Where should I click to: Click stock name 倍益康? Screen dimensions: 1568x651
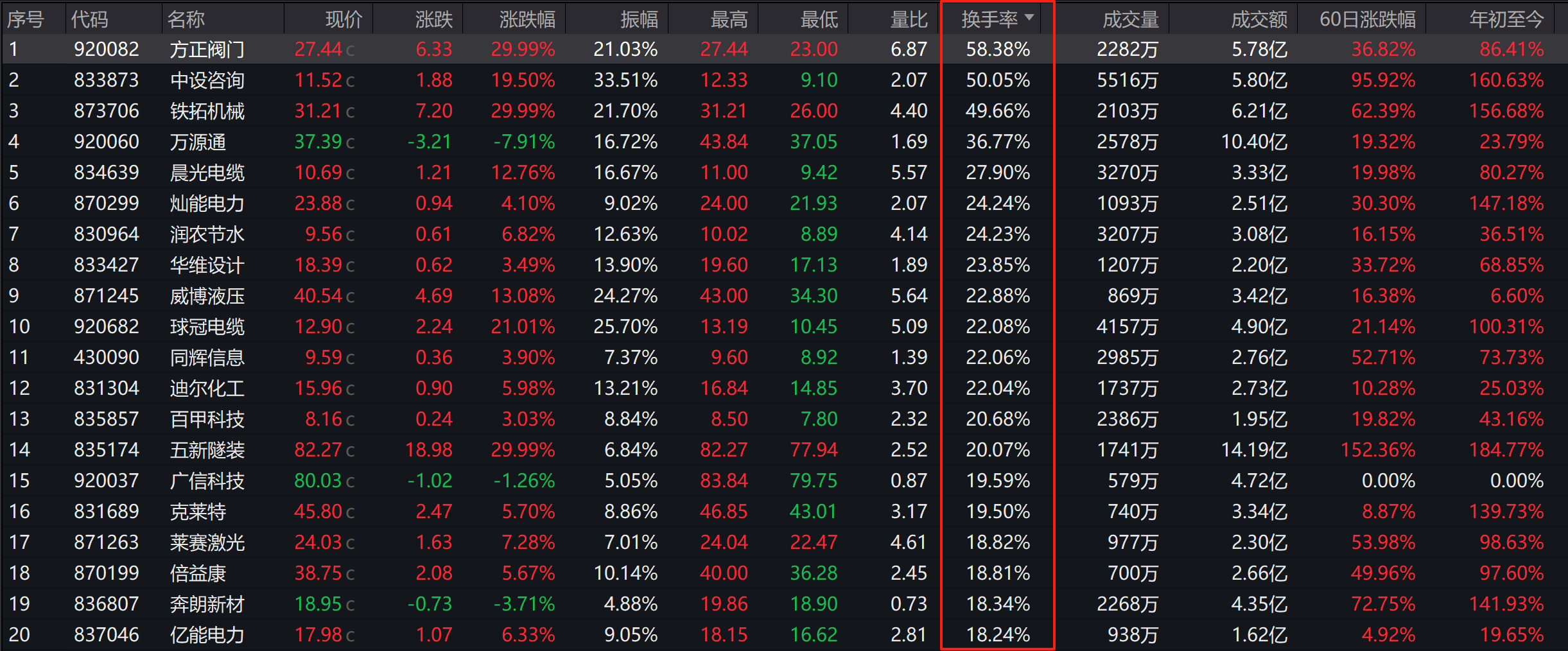[x=198, y=573]
